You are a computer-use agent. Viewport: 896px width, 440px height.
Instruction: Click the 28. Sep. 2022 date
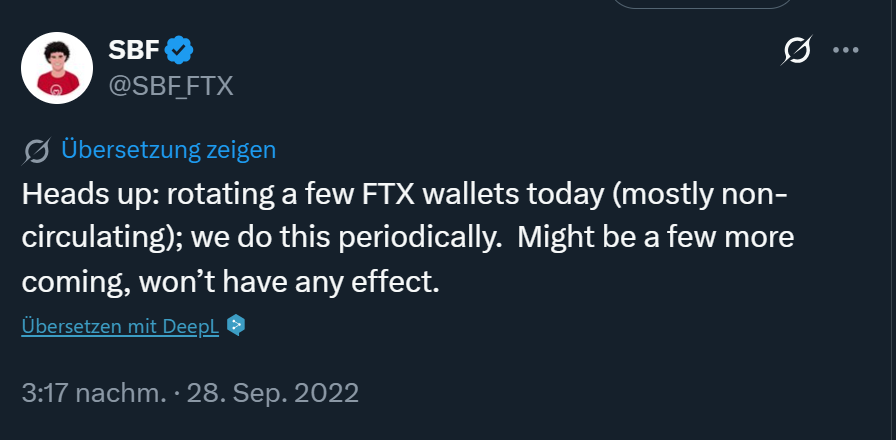pos(272,392)
